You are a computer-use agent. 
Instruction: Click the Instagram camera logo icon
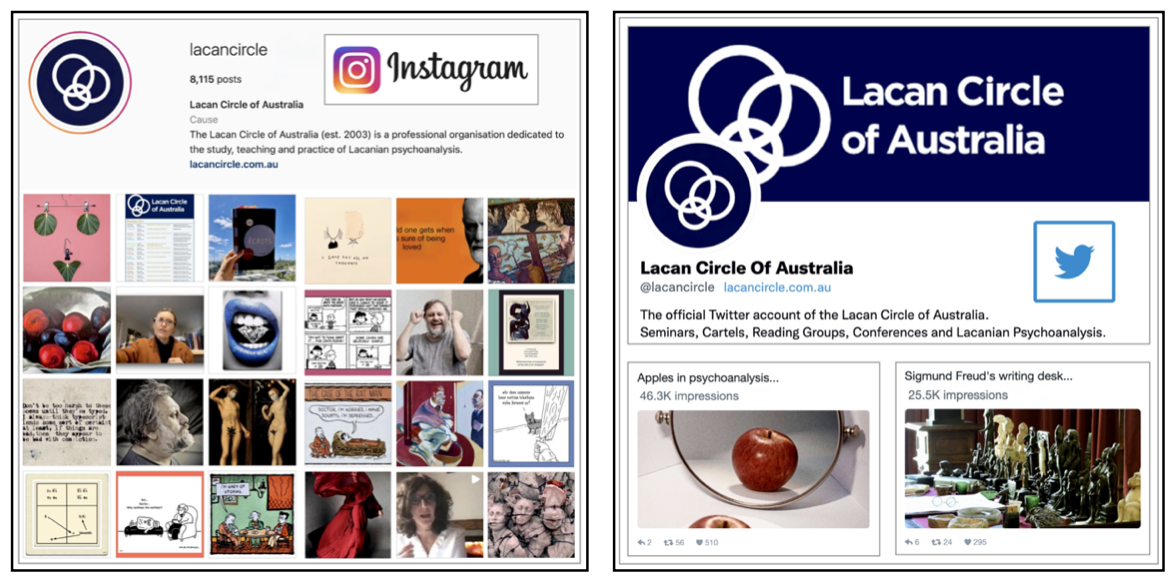coord(356,70)
